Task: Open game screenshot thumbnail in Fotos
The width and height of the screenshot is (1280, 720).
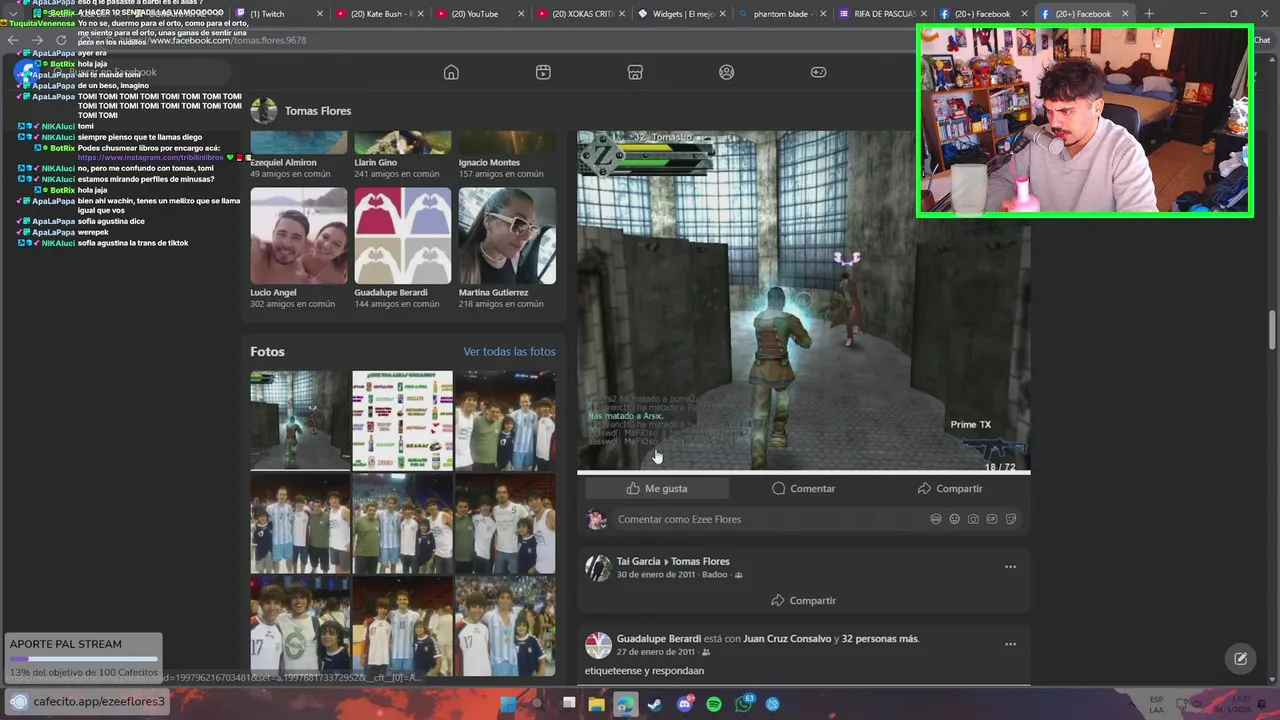Action: pos(299,420)
